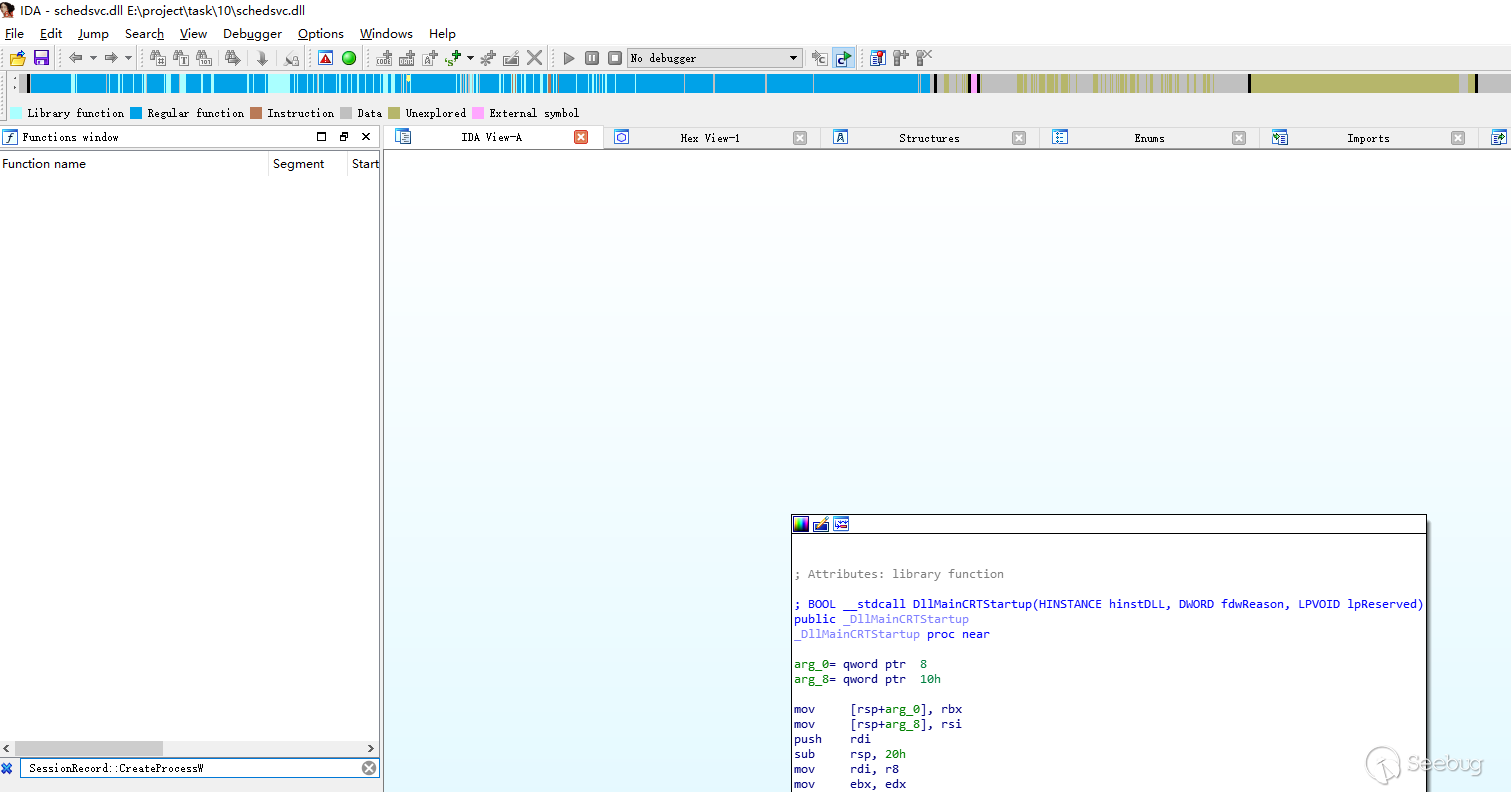Sort functions by the Segment column header
The image size is (1511, 792).
(298, 164)
